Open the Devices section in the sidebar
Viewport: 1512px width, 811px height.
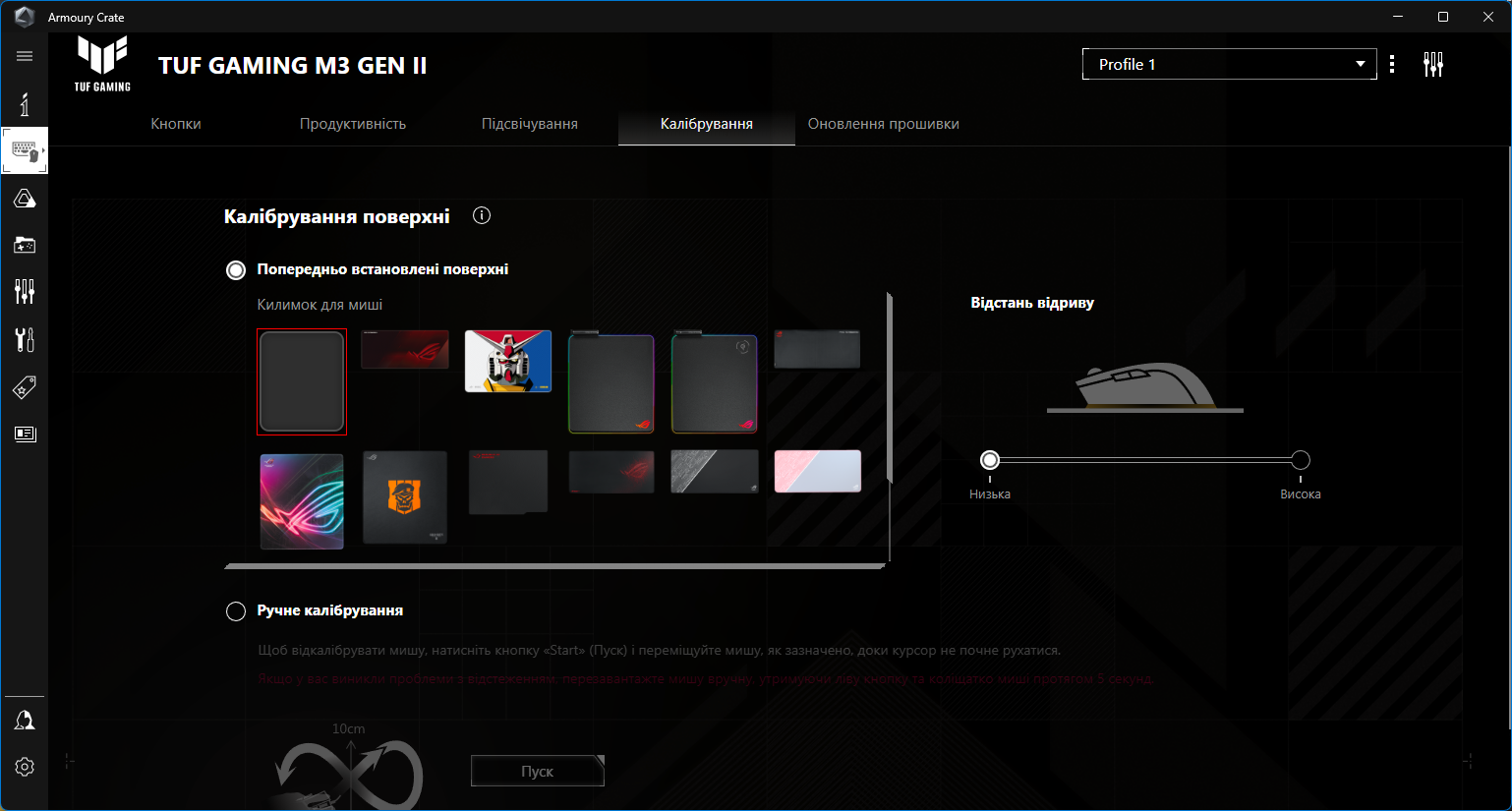point(25,150)
